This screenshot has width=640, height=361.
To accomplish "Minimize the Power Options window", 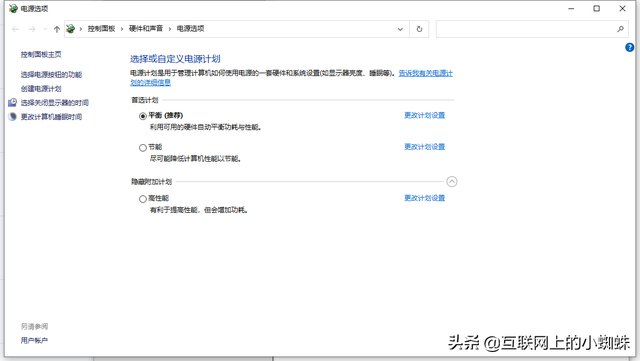I will click(x=571, y=9).
